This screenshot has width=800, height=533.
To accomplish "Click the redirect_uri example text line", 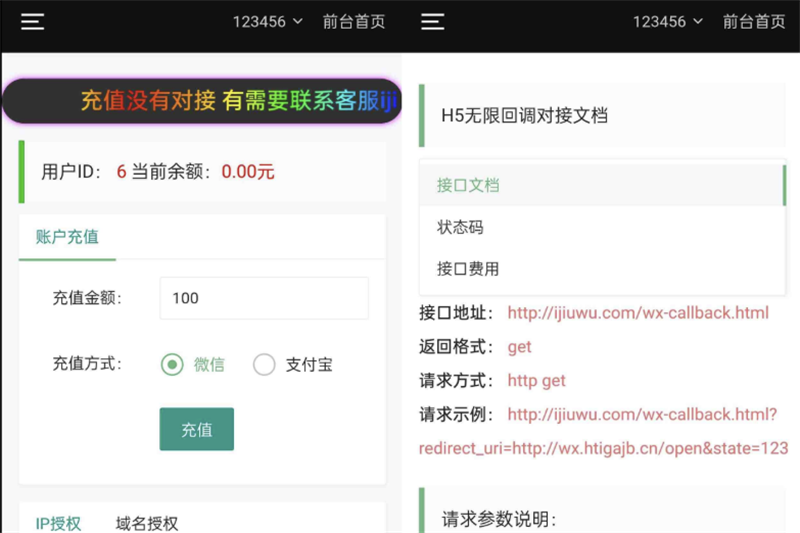I will pos(604,448).
